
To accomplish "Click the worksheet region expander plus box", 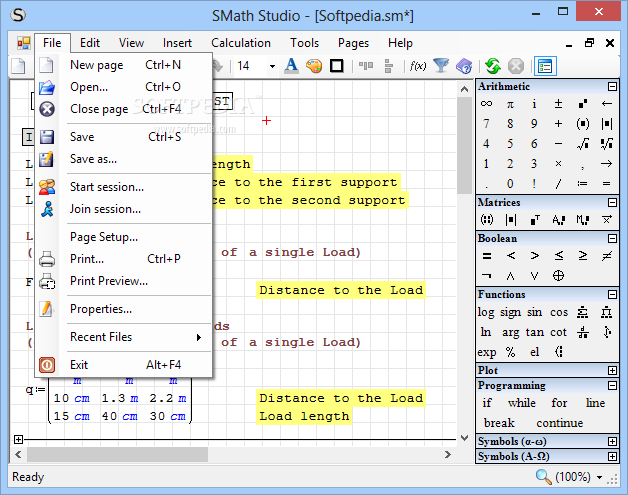I will tap(18, 439).
